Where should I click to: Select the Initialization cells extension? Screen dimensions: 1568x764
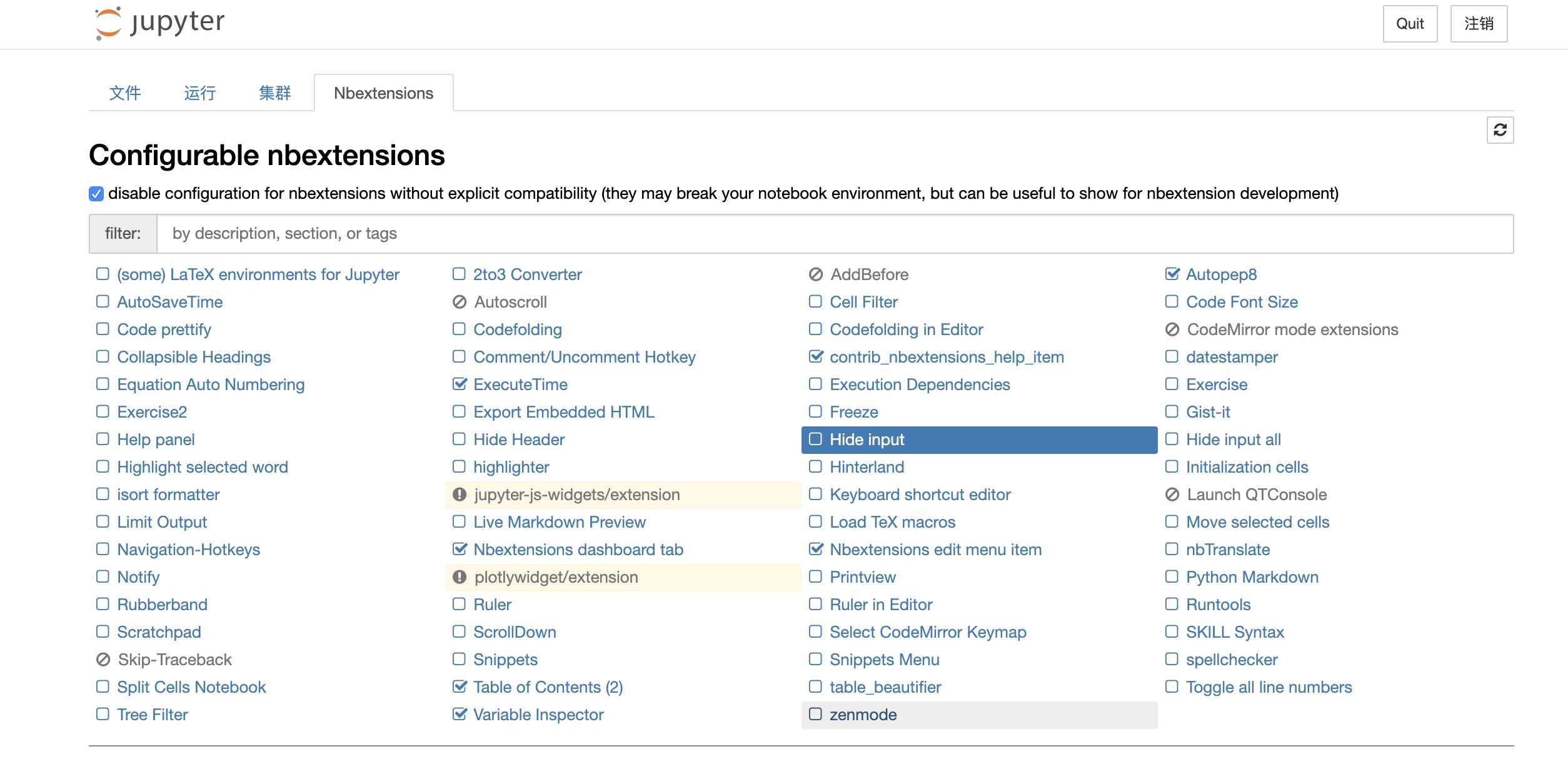[1247, 467]
